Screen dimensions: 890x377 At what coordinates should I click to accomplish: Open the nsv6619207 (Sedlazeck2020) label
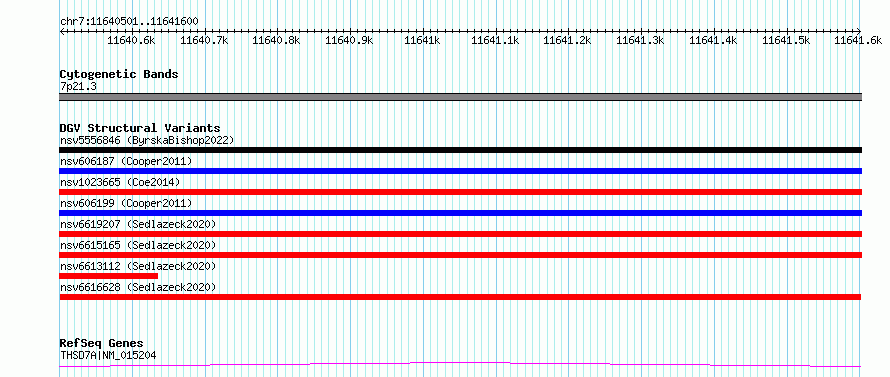click(x=138, y=224)
